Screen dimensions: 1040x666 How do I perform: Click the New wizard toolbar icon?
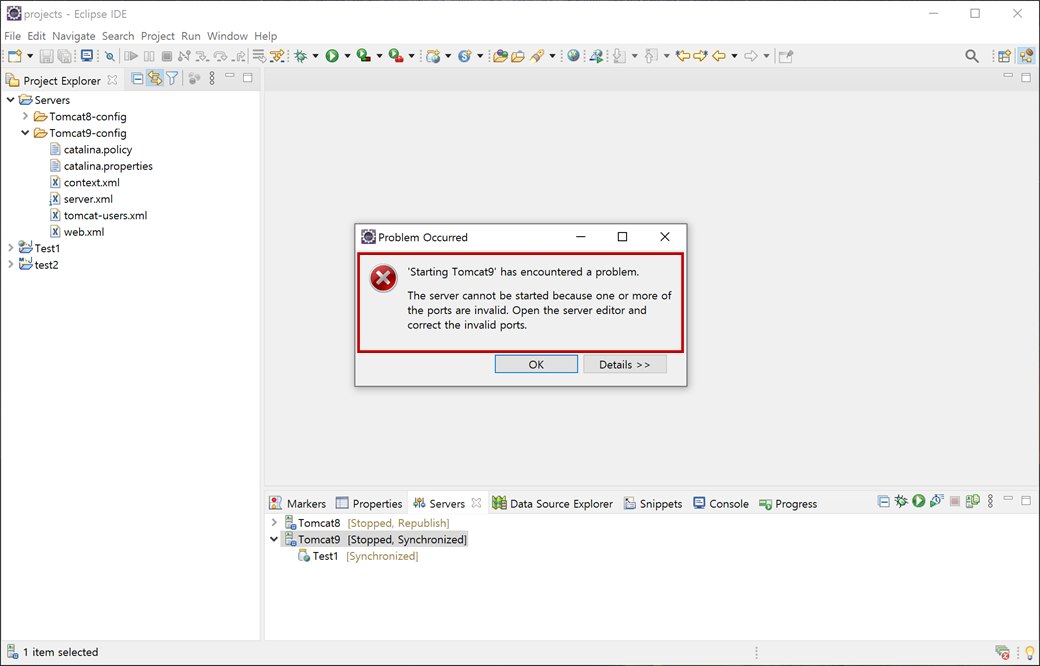pyautogui.click(x=15, y=56)
